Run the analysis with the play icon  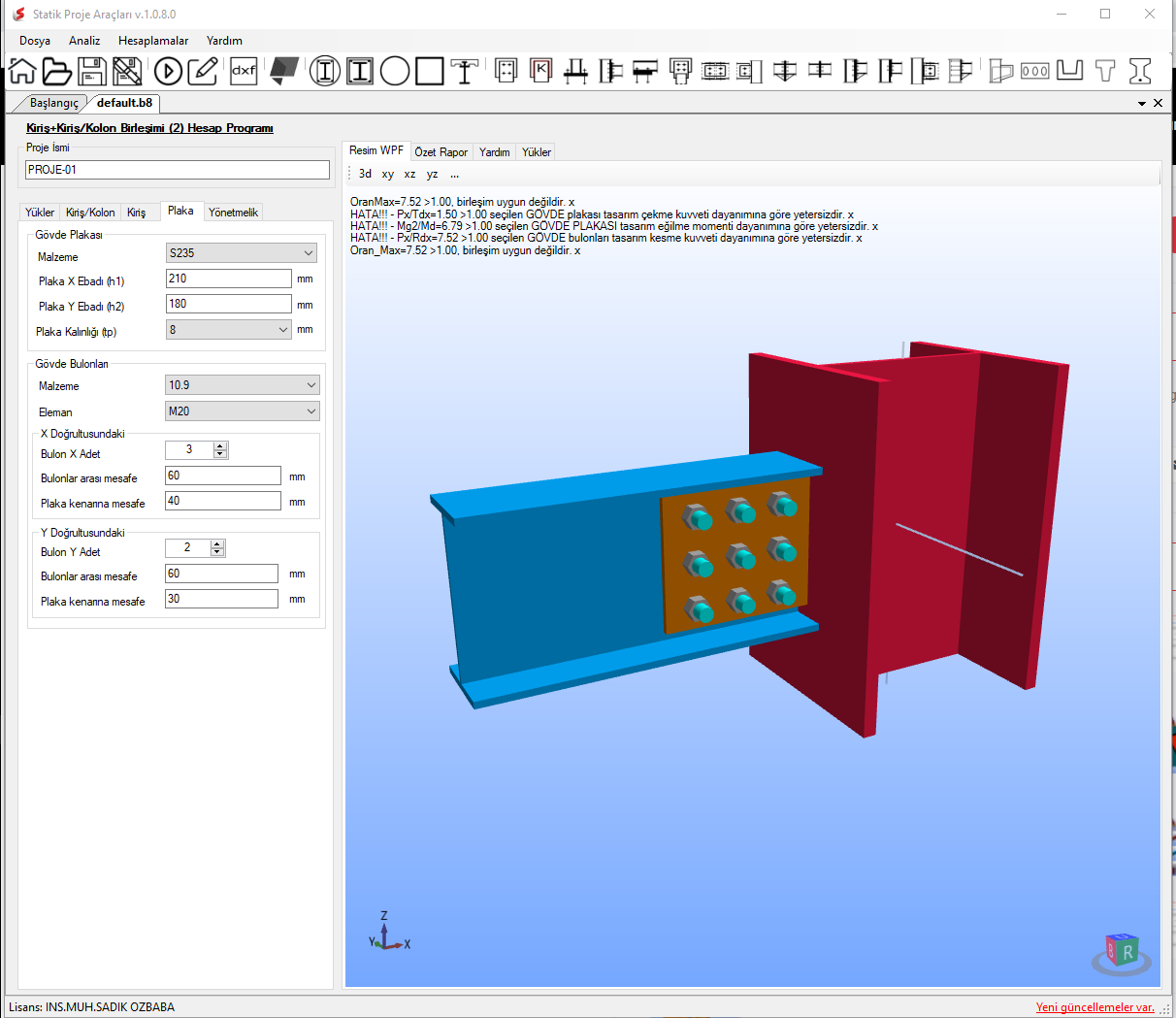coord(168,71)
